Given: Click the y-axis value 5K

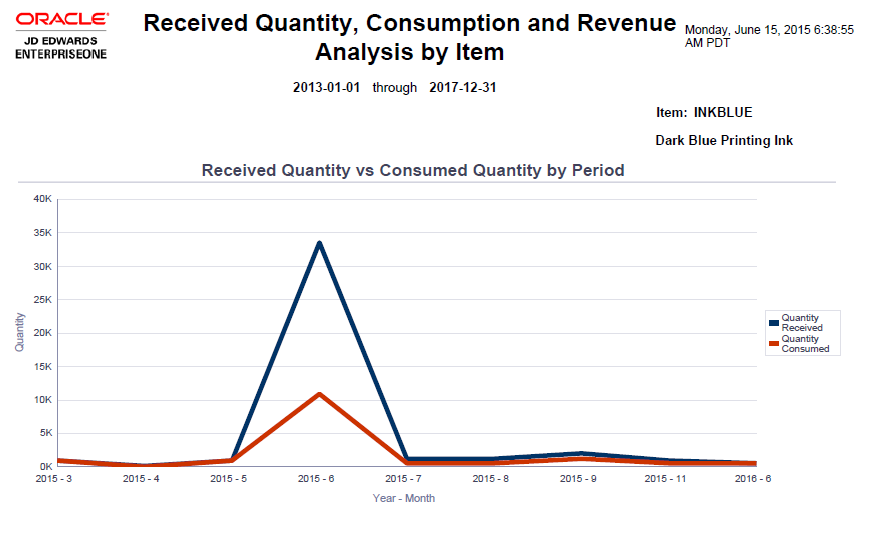Looking at the screenshot, I should click(46, 433).
